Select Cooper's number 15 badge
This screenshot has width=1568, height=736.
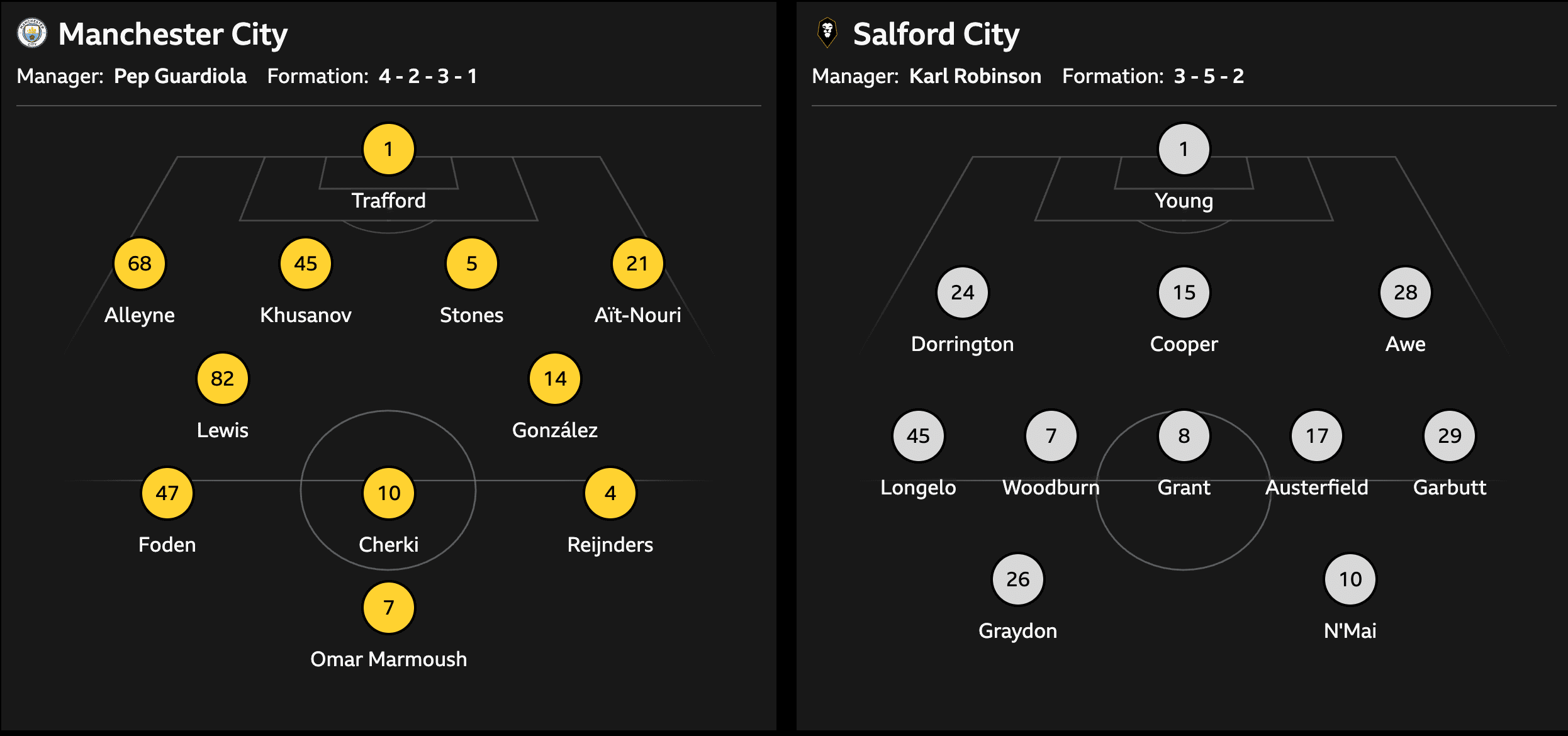pyautogui.click(x=1184, y=293)
